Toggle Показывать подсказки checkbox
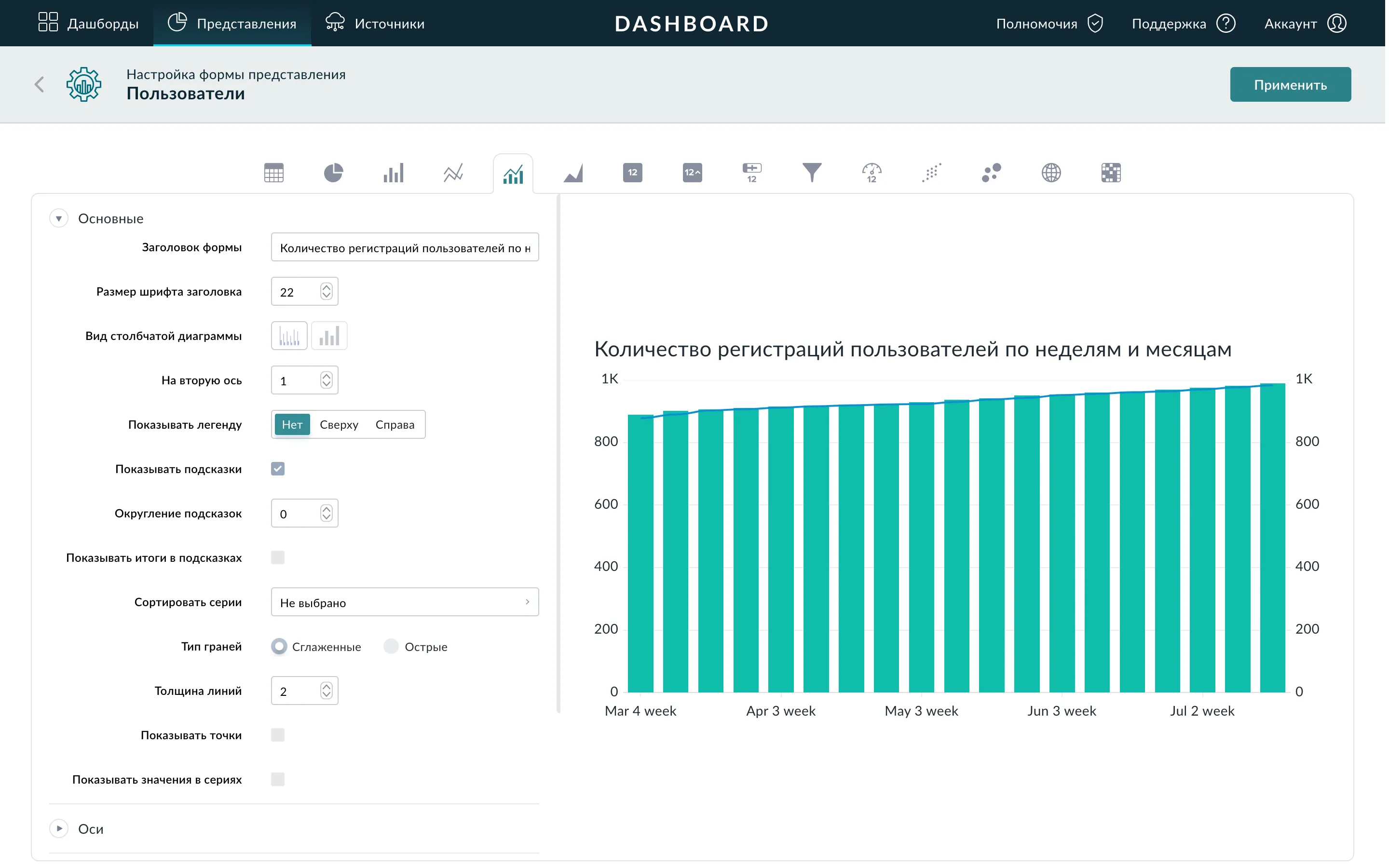 [x=278, y=469]
